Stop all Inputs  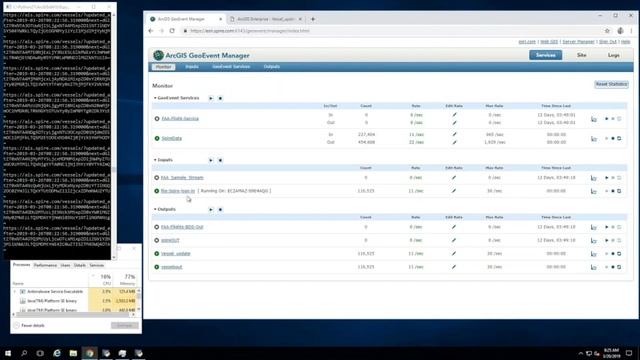220,160
